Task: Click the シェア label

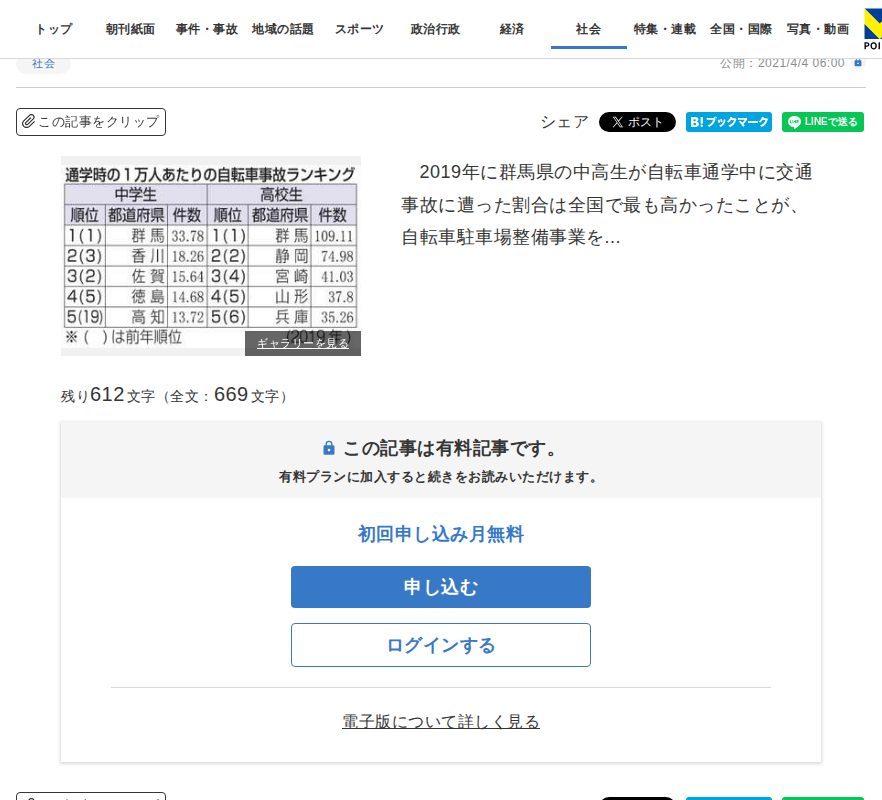Action: tap(564, 122)
